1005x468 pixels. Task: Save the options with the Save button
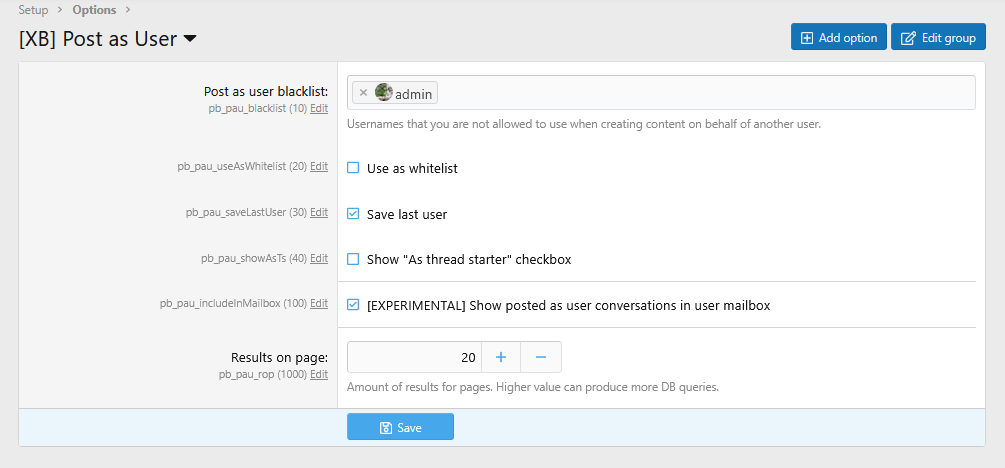coord(400,427)
